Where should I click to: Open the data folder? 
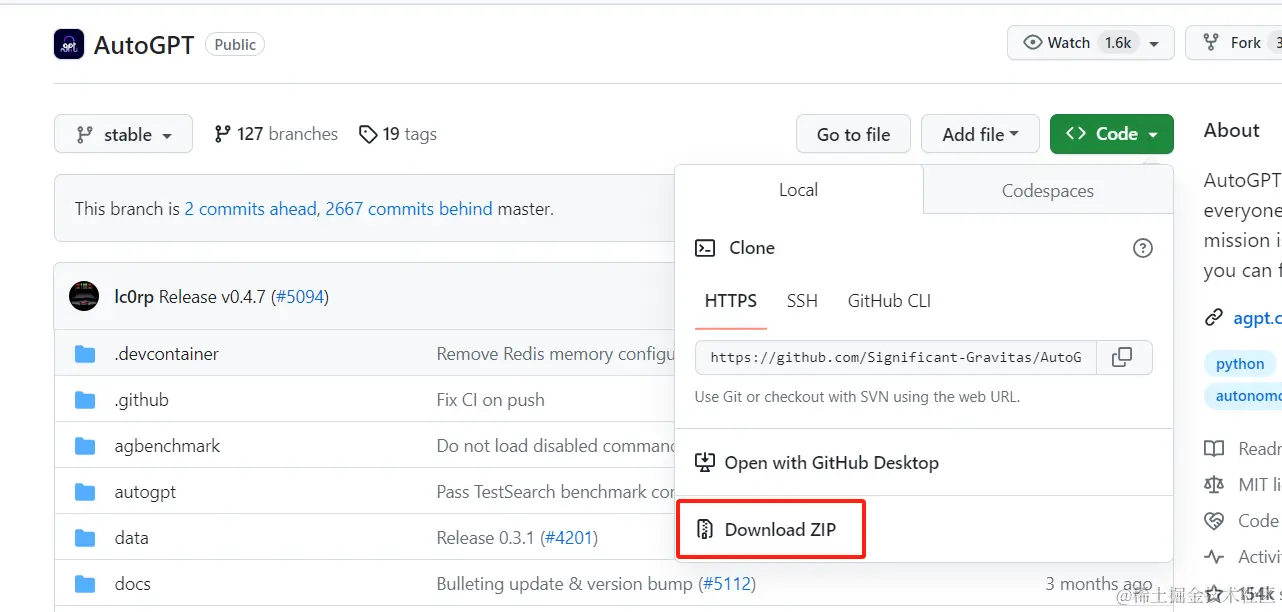pyautogui.click(x=131, y=538)
